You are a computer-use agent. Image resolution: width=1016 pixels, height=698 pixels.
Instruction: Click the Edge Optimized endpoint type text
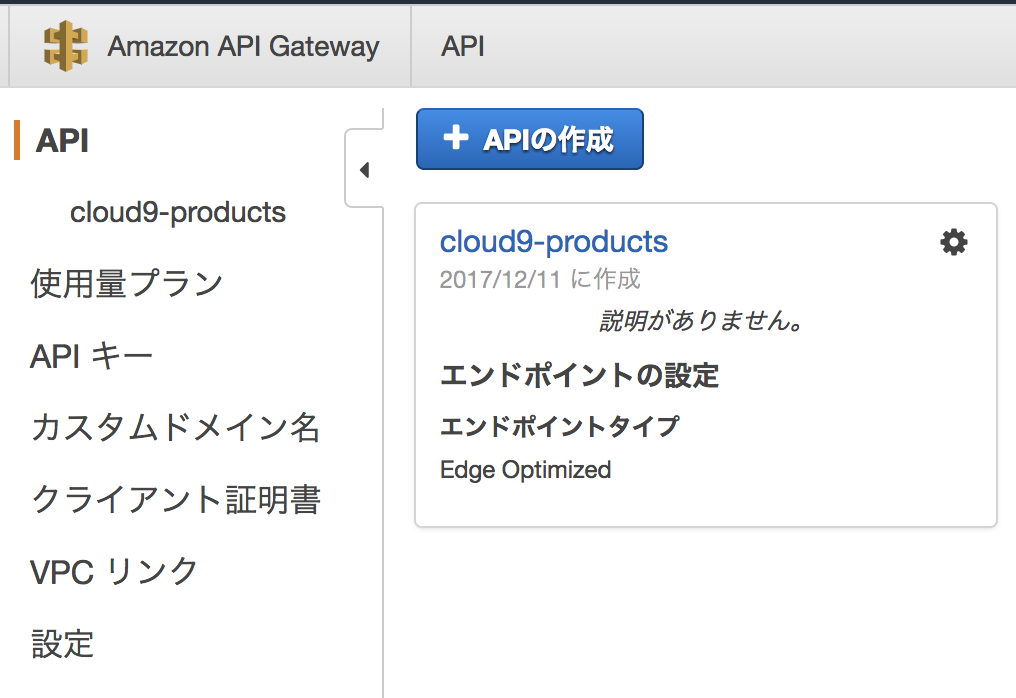click(525, 470)
